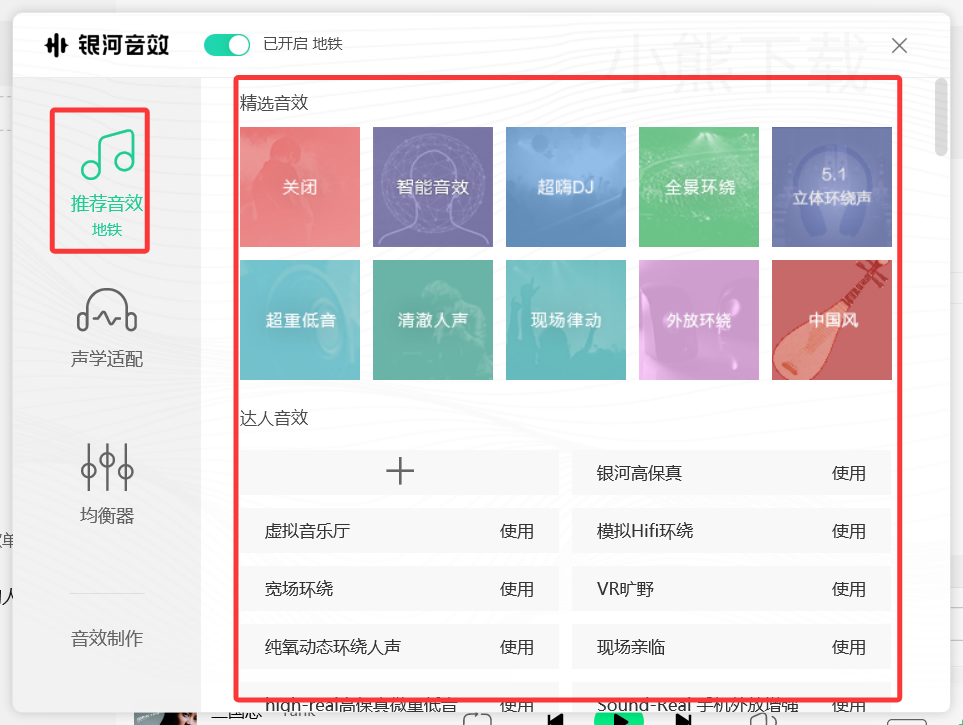Add a new 达人音效 with the plus button
Image resolution: width=963 pixels, height=725 pixels.
tap(400, 472)
